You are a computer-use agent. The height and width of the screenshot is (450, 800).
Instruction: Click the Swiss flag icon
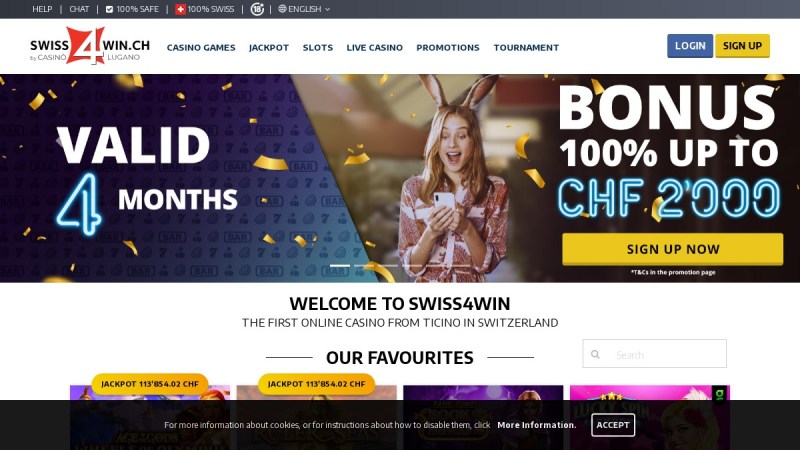180,9
